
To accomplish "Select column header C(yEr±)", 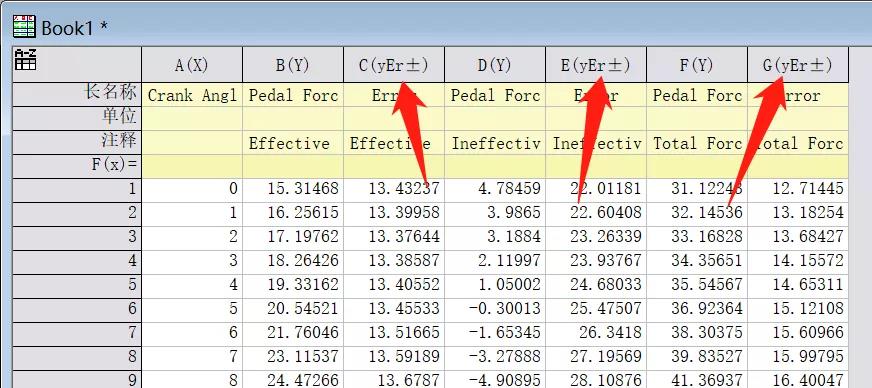I will click(394, 65).
